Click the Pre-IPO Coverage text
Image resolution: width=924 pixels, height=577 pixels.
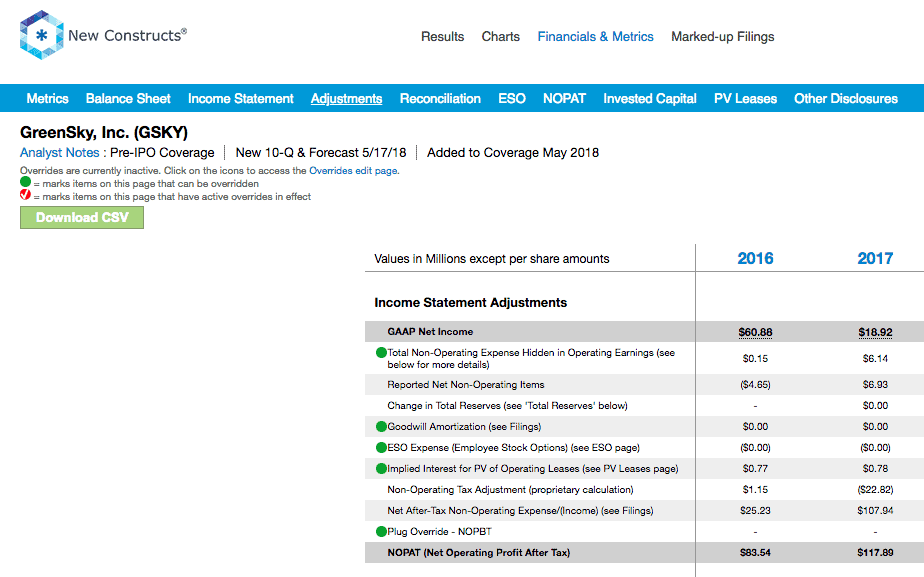pos(162,153)
